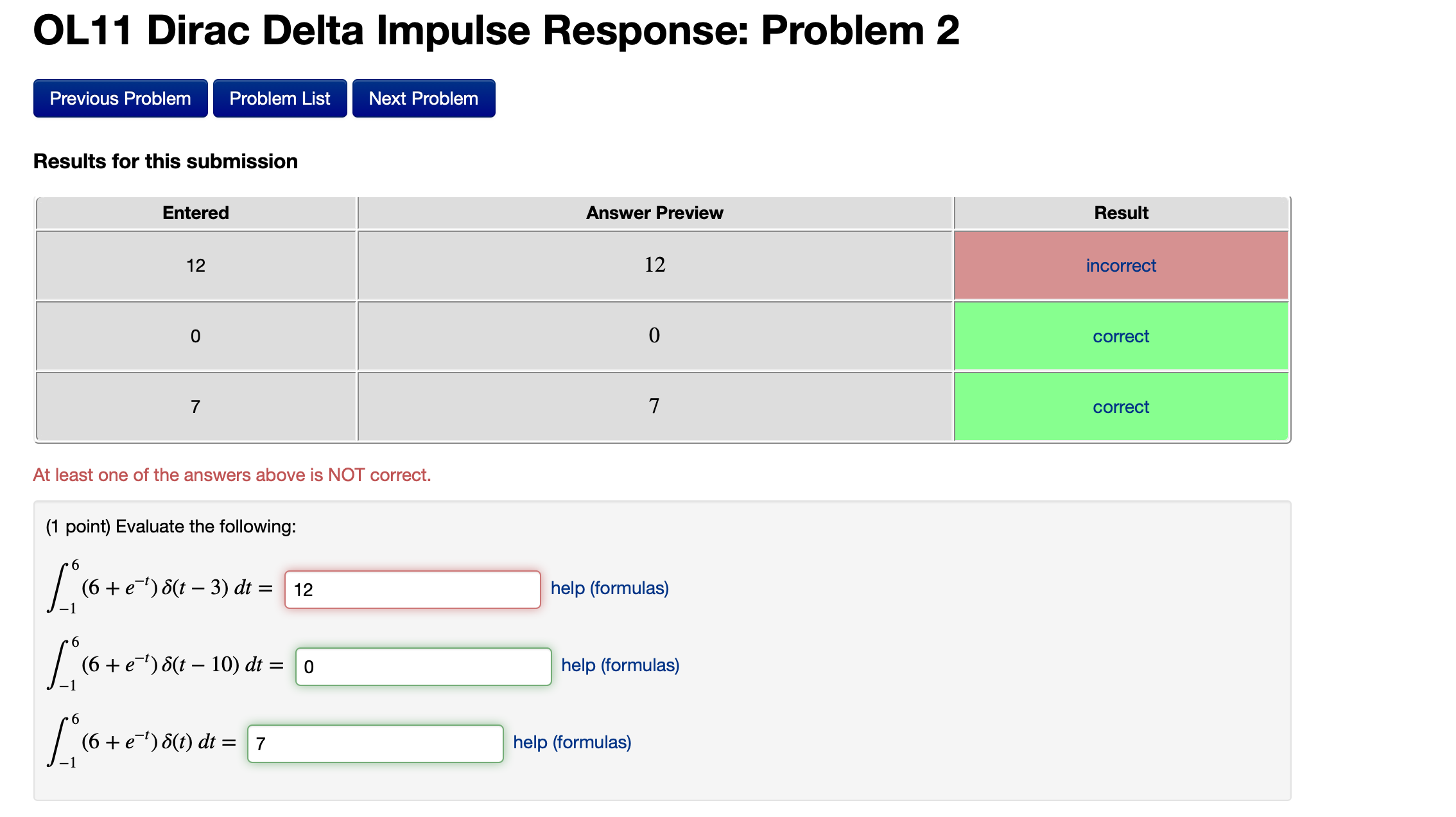Select the Entered column header

tap(195, 213)
